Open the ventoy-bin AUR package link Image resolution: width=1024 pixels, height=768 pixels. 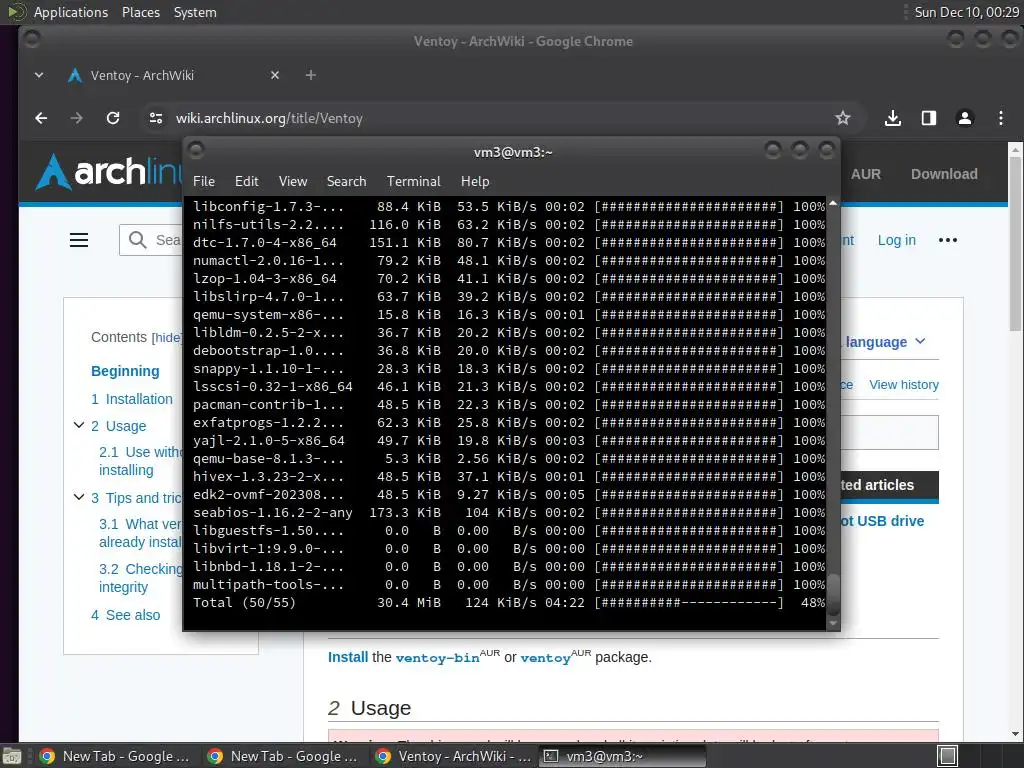[x=438, y=658]
